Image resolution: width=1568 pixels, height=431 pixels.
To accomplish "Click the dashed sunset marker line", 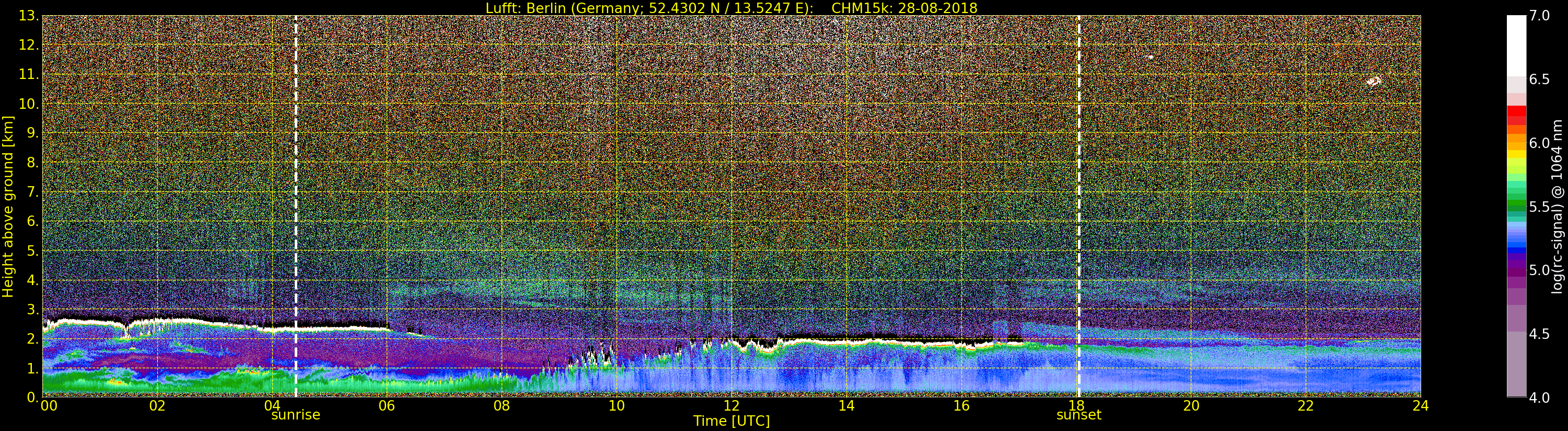I will (x=1078, y=206).
